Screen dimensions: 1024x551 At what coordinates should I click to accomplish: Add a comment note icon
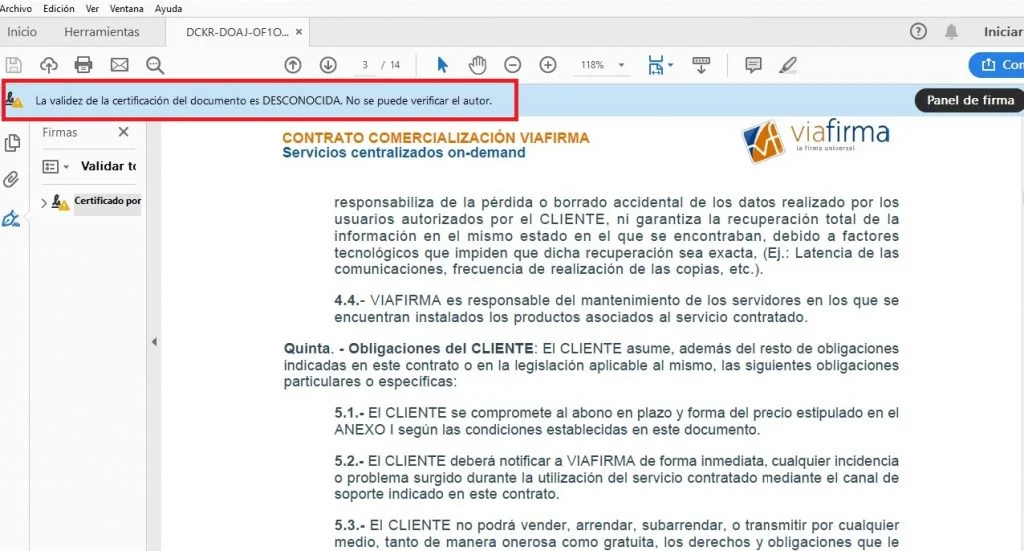coord(753,65)
